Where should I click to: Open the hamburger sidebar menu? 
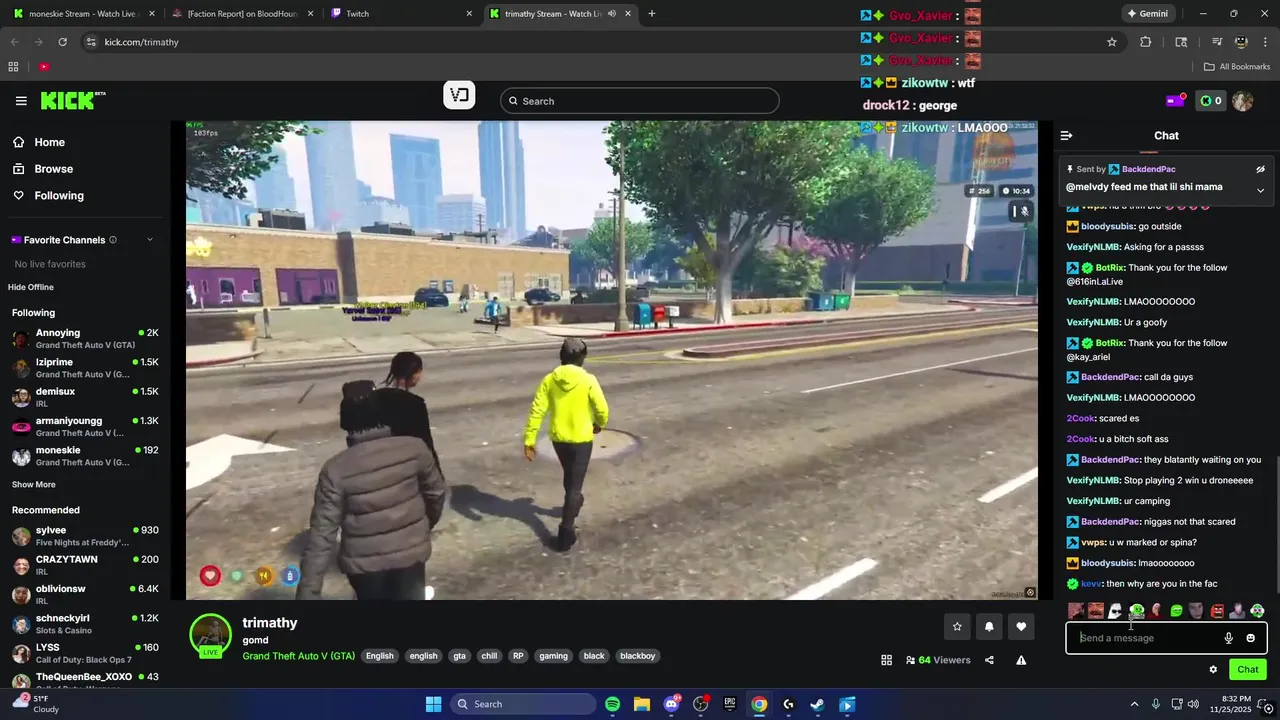21,101
